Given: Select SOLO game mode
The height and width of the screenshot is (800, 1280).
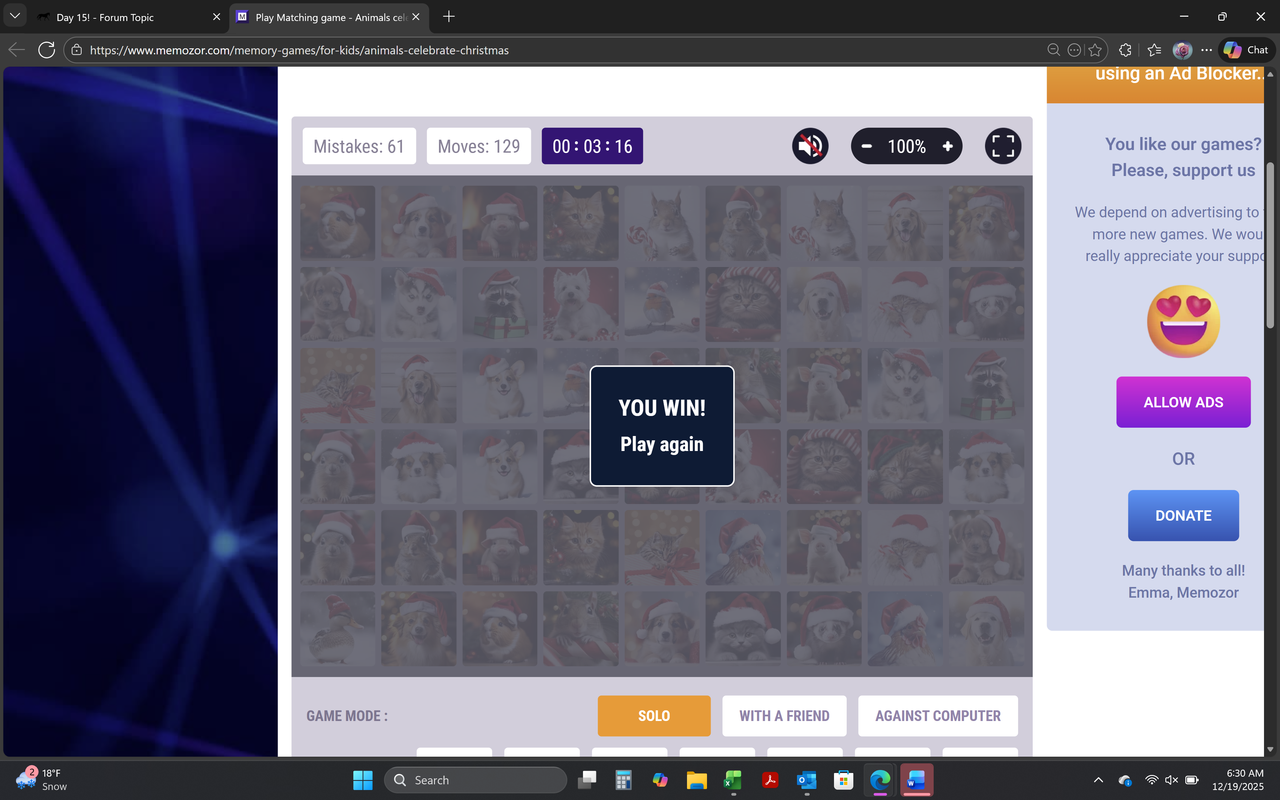Looking at the screenshot, I should (x=654, y=716).
